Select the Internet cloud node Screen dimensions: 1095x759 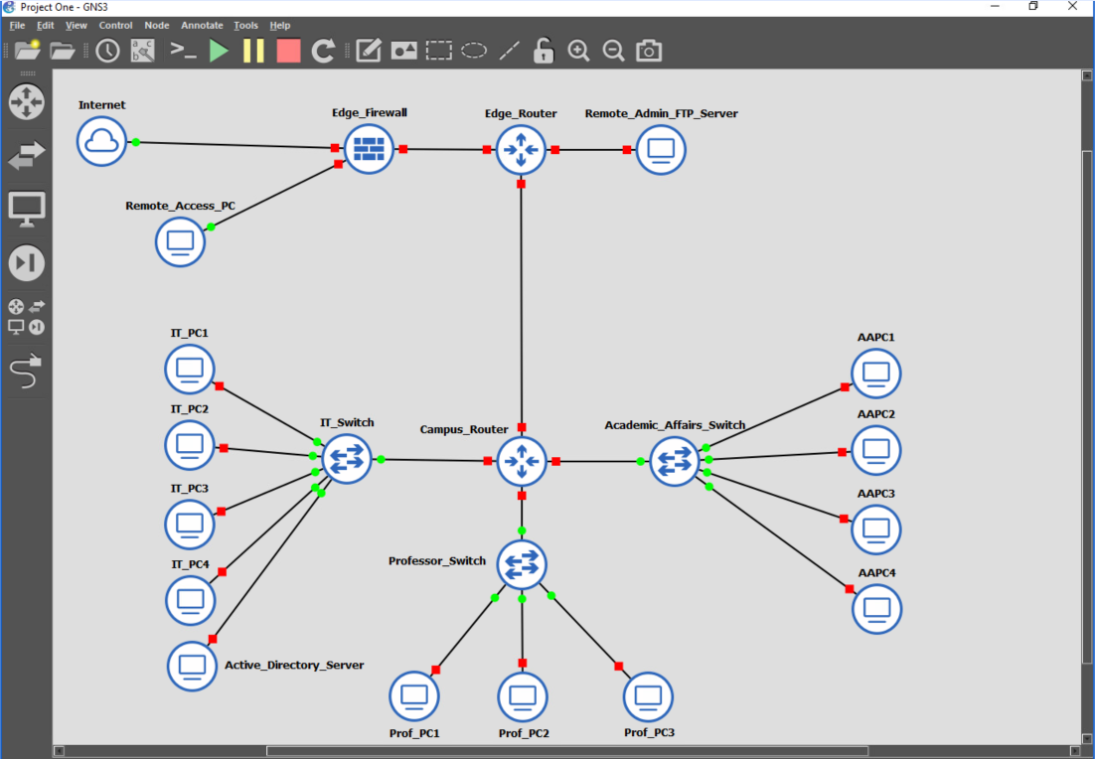(x=100, y=141)
